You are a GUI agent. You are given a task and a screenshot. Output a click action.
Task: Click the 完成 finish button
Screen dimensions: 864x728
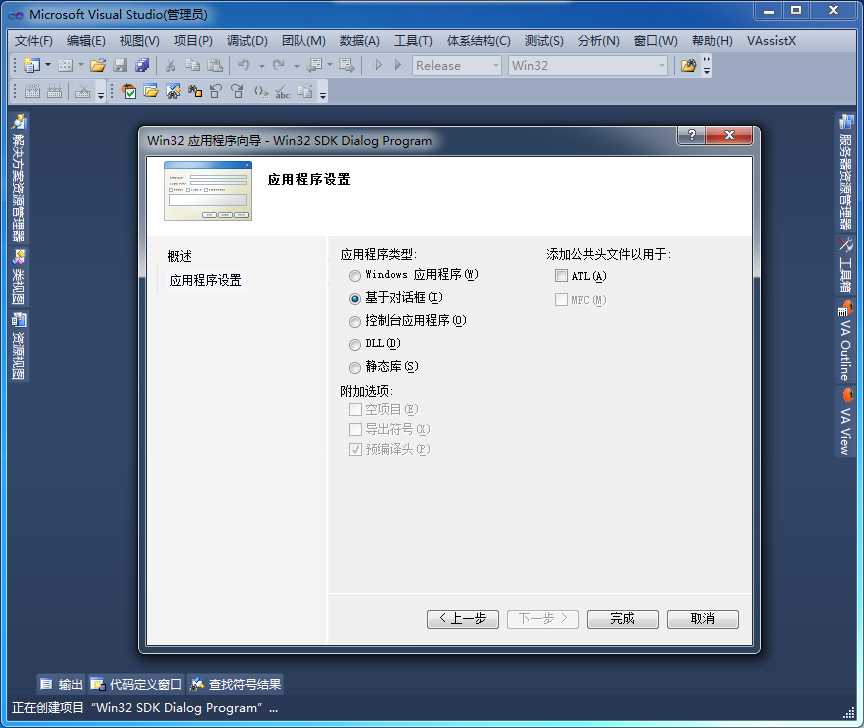tap(623, 619)
